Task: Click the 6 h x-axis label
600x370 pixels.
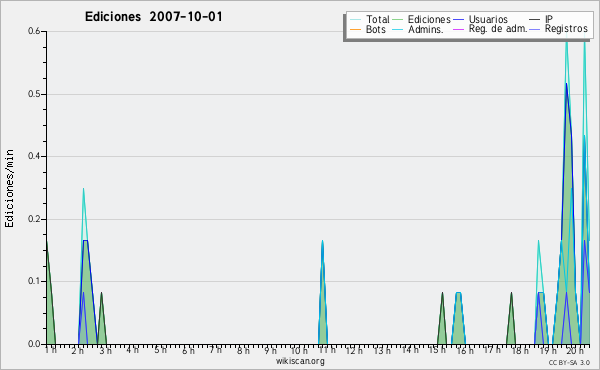Action: pos(188,350)
